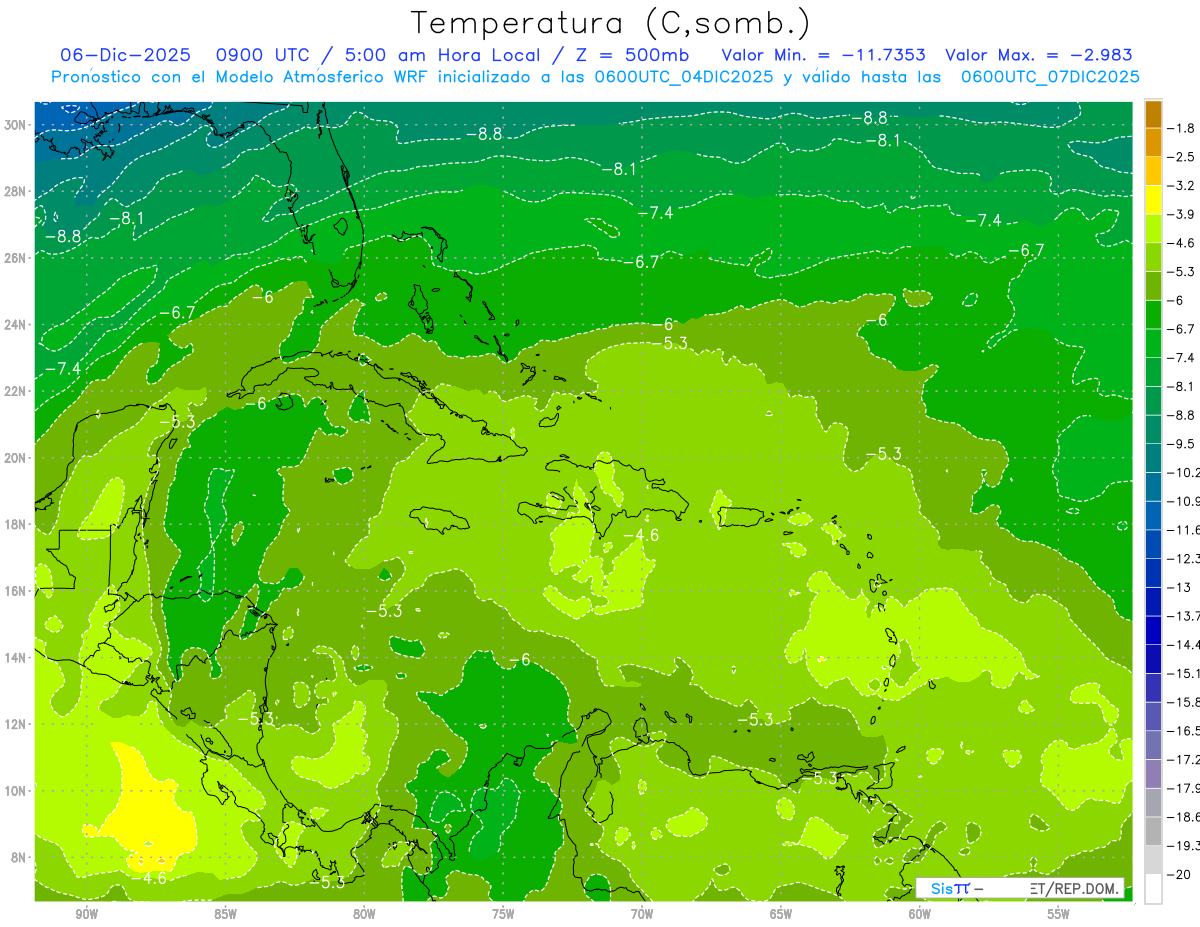
Task: Select the 'Valor Max. = -2.983' readout
Action: click(x=1038, y=55)
